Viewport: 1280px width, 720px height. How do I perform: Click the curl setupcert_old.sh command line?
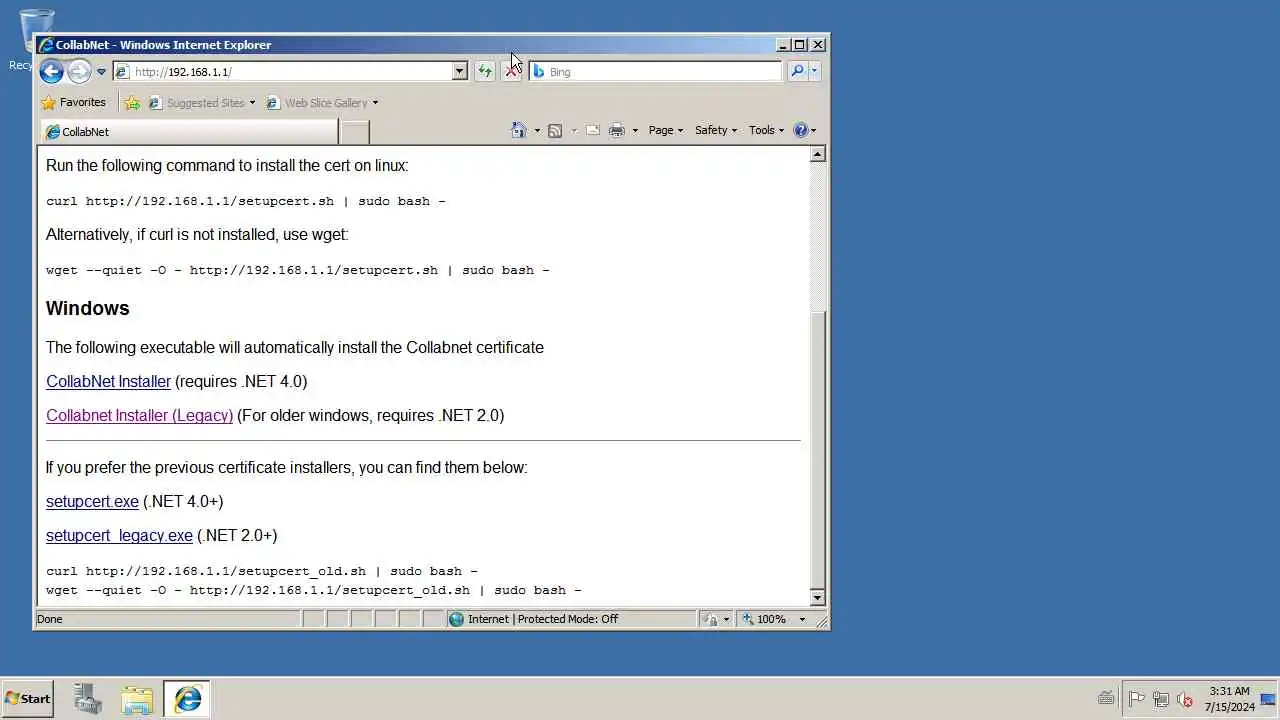point(261,571)
